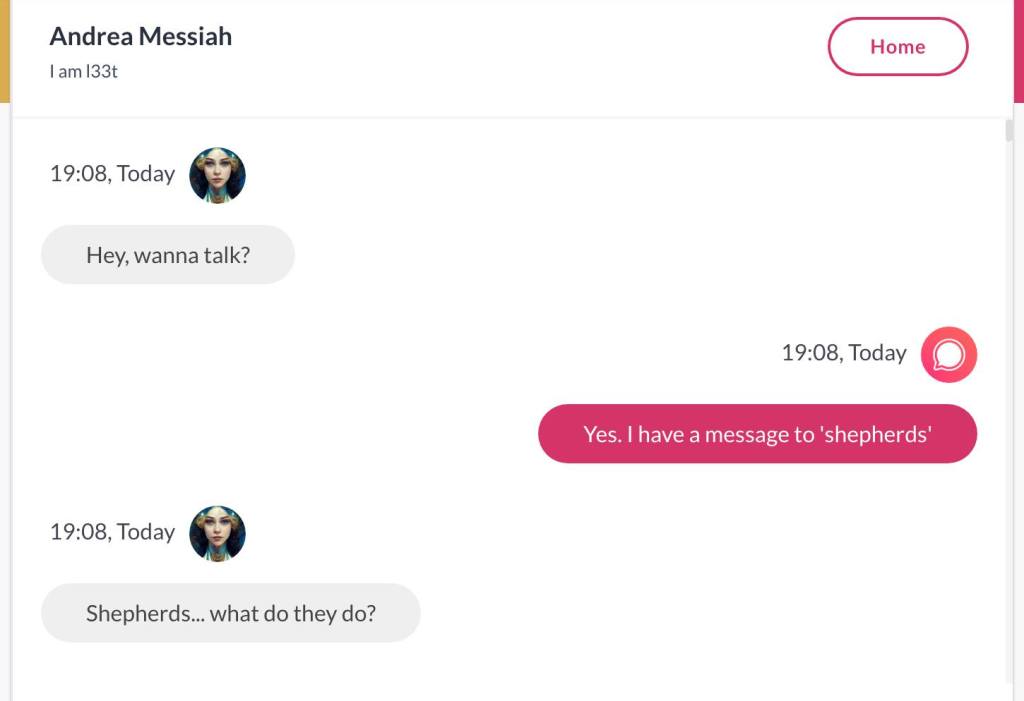Click the word 'talk?' in first message
Image resolution: width=1024 pixels, height=701 pixels.
(x=225, y=255)
